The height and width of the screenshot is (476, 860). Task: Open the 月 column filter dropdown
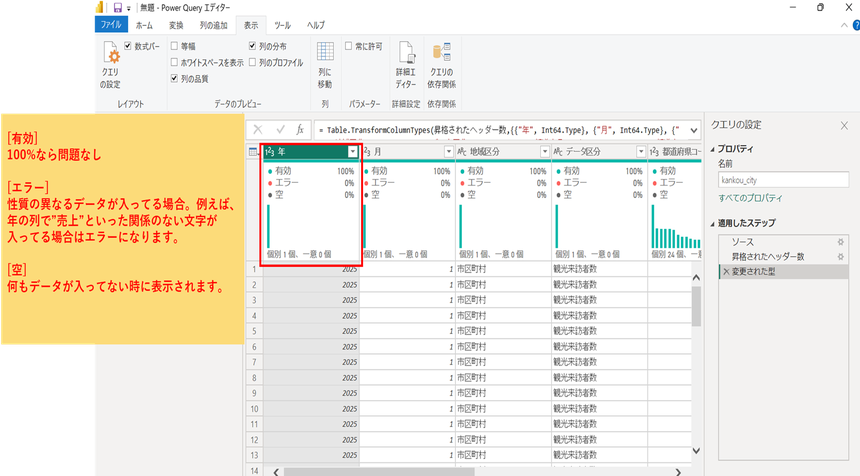(449, 152)
